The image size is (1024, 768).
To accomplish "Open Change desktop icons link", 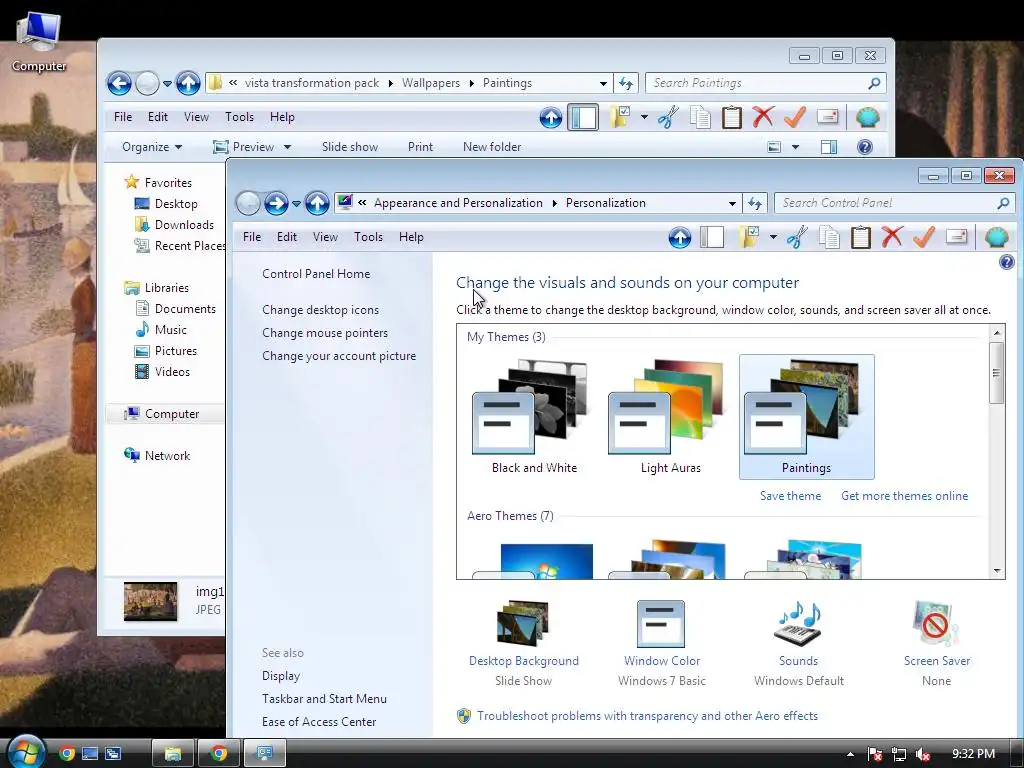I will pyautogui.click(x=320, y=310).
